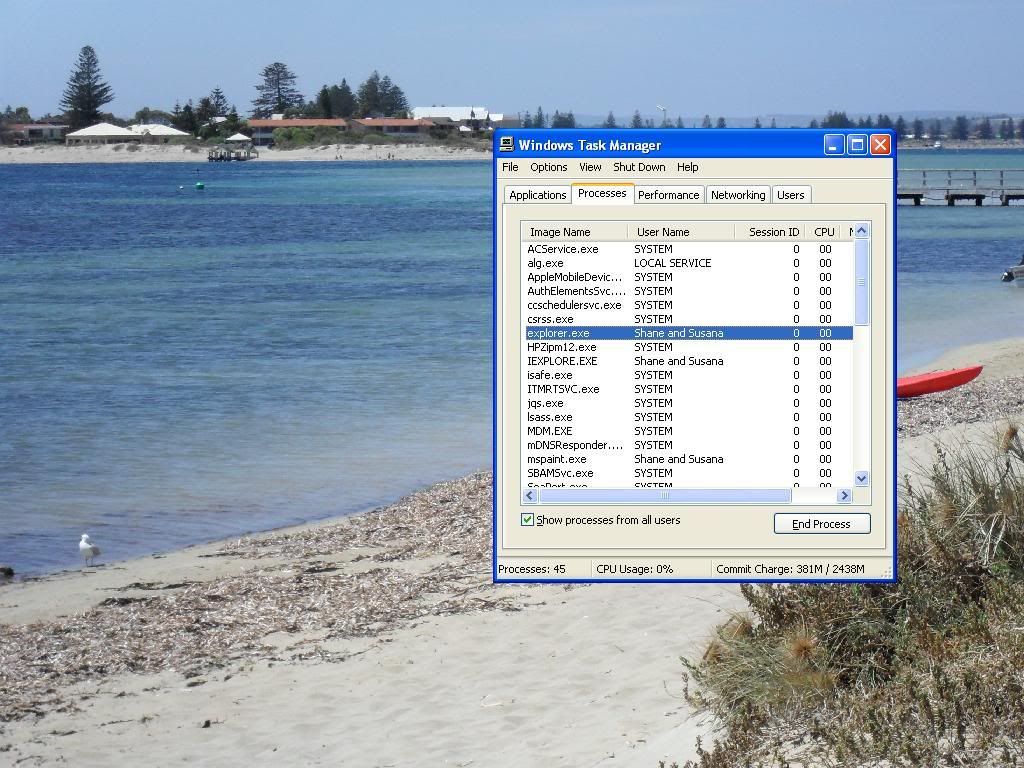Select the isafe.exe process

(688, 376)
